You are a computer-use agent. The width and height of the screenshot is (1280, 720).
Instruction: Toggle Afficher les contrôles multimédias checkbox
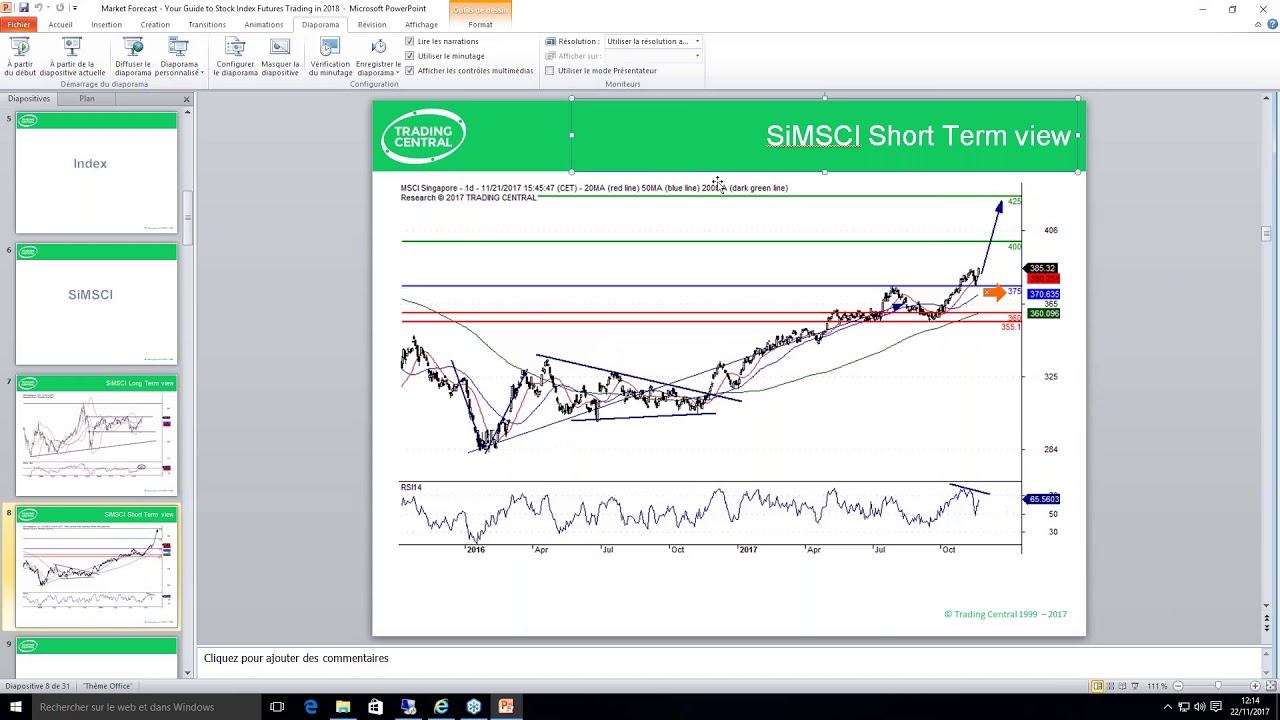pos(410,71)
